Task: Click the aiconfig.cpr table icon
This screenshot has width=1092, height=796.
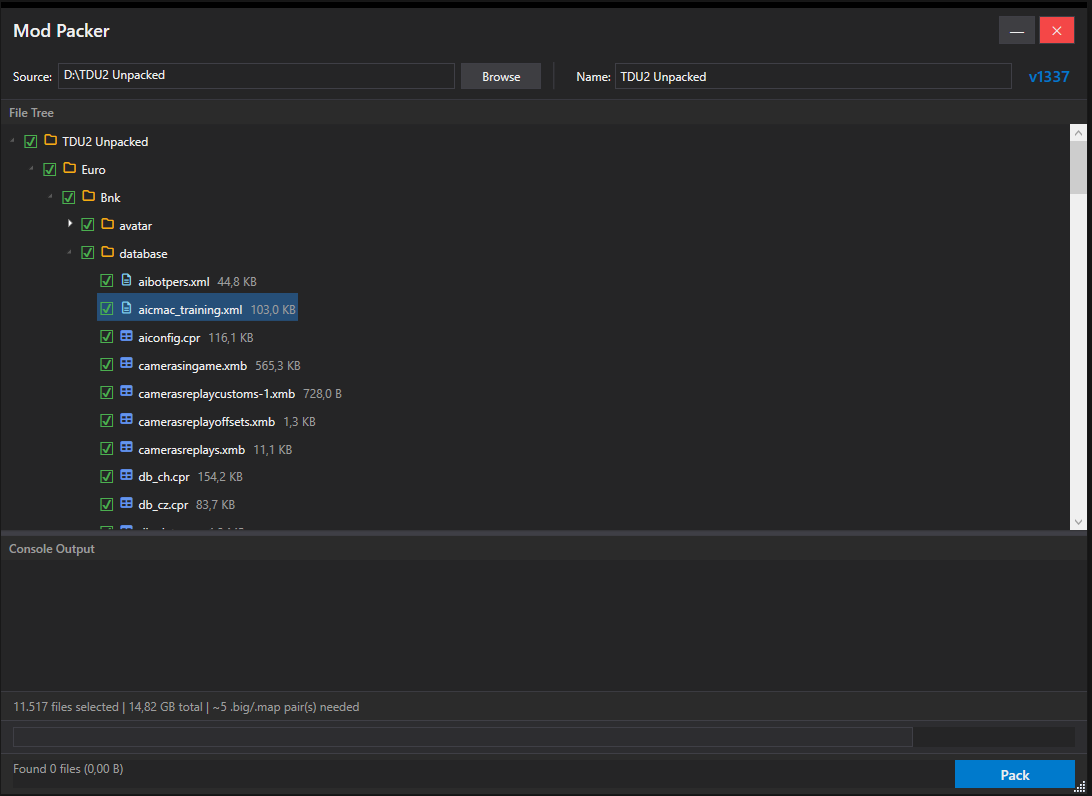Action: (126, 336)
